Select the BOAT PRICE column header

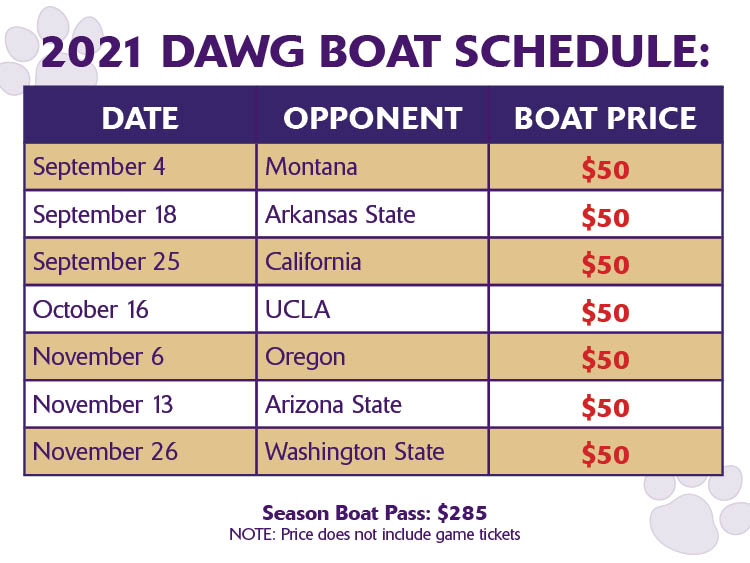[x=605, y=118]
